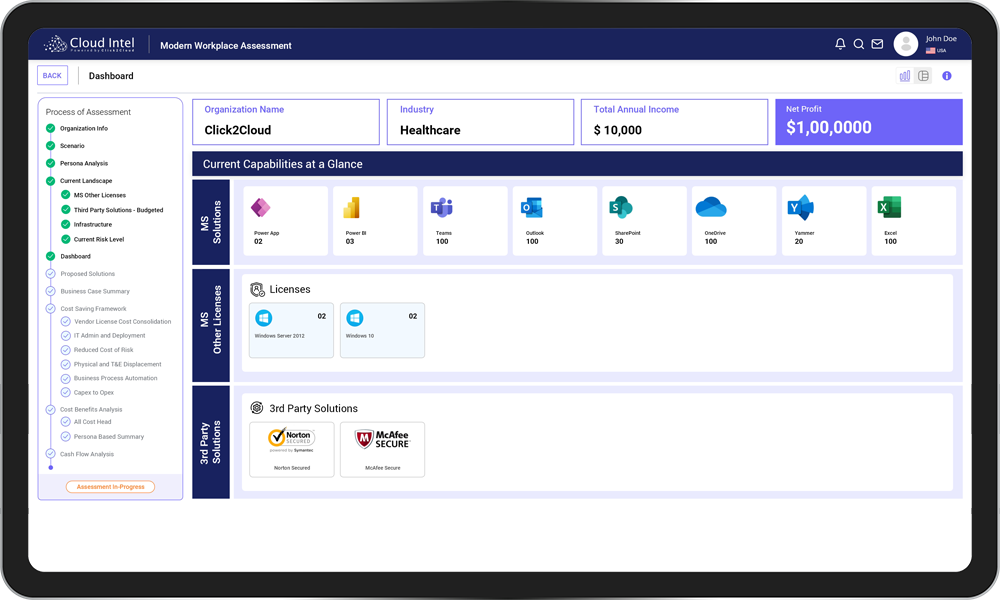1000x600 pixels.
Task: Click the blue info icon
Action: [x=946, y=76]
